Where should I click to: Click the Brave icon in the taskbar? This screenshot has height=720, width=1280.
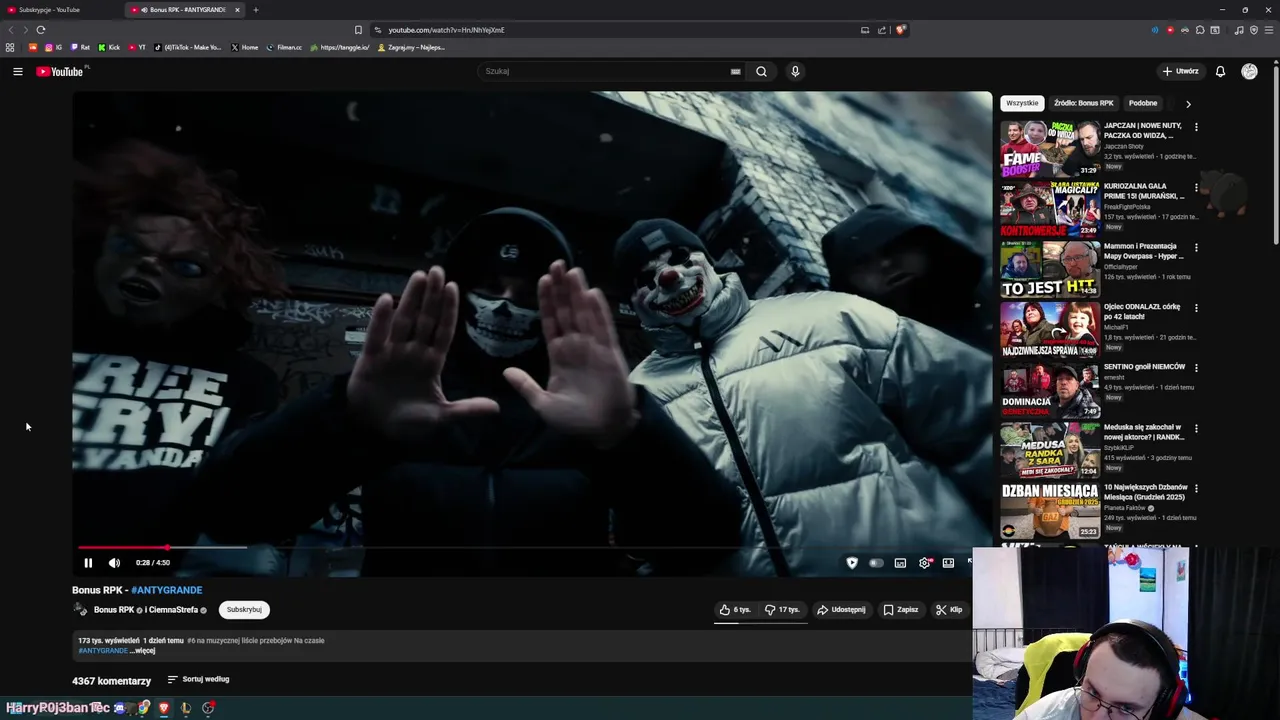164,708
